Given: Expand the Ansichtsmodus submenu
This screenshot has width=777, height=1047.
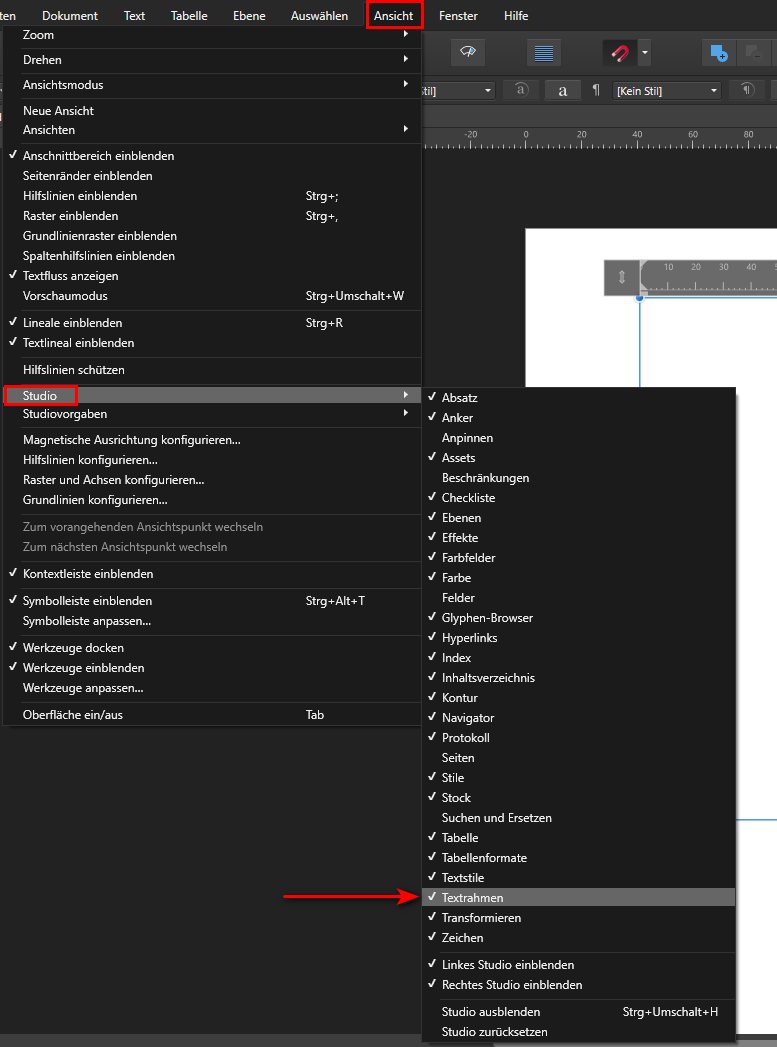Looking at the screenshot, I should point(212,85).
